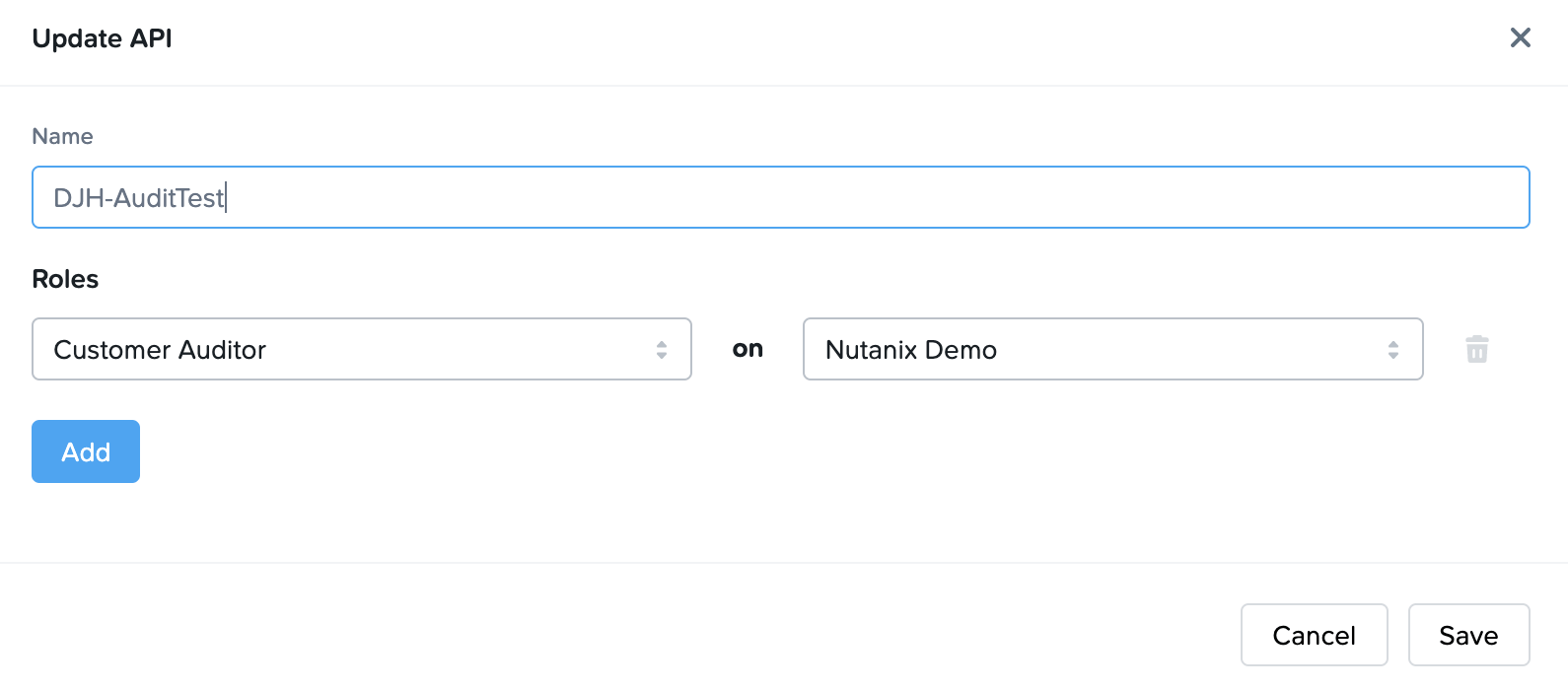Click the Update API dialog title

(102, 38)
